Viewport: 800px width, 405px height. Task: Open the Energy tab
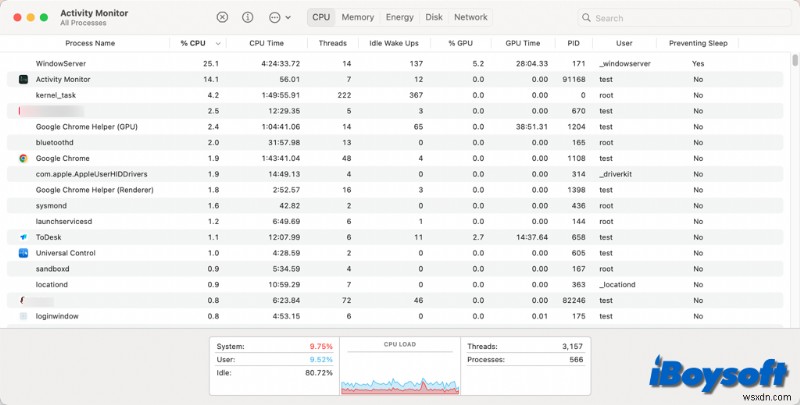click(x=399, y=17)
